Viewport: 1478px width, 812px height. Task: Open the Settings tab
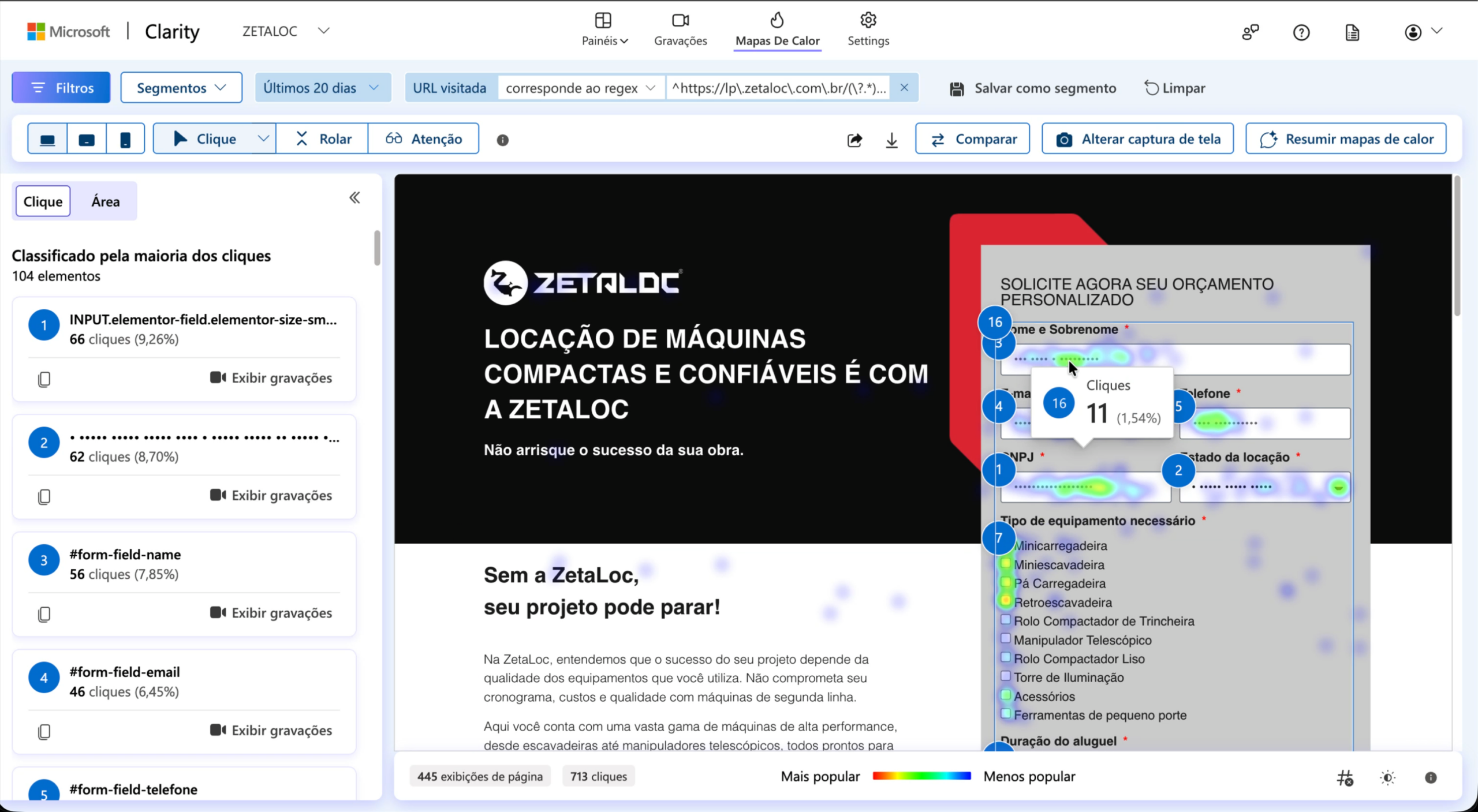868,30
